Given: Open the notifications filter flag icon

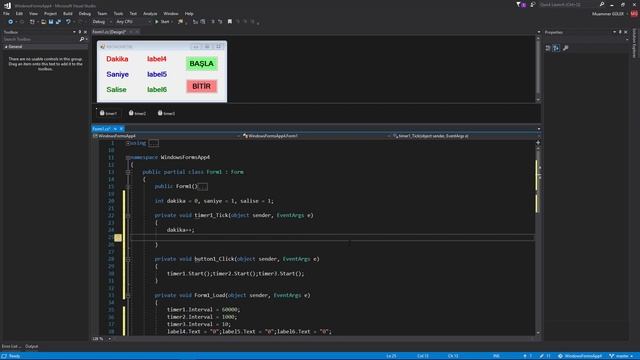Looking at the screenshot, I should [519, 4].
